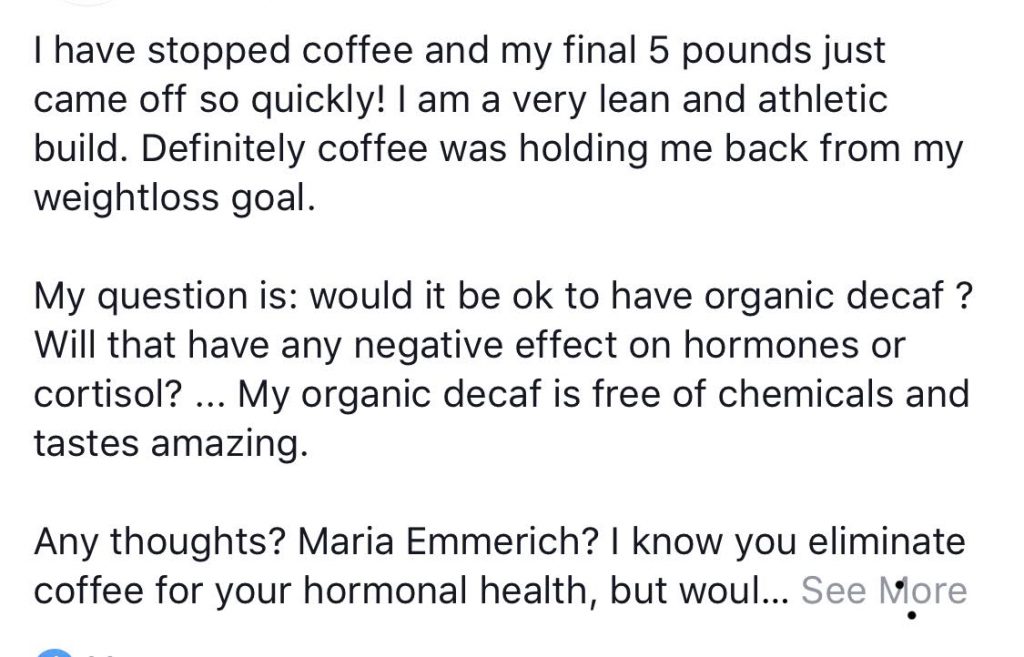The image size is (1024, 657).
Task: Click the "My question is" paragraph
Action: tap(503, 370)
